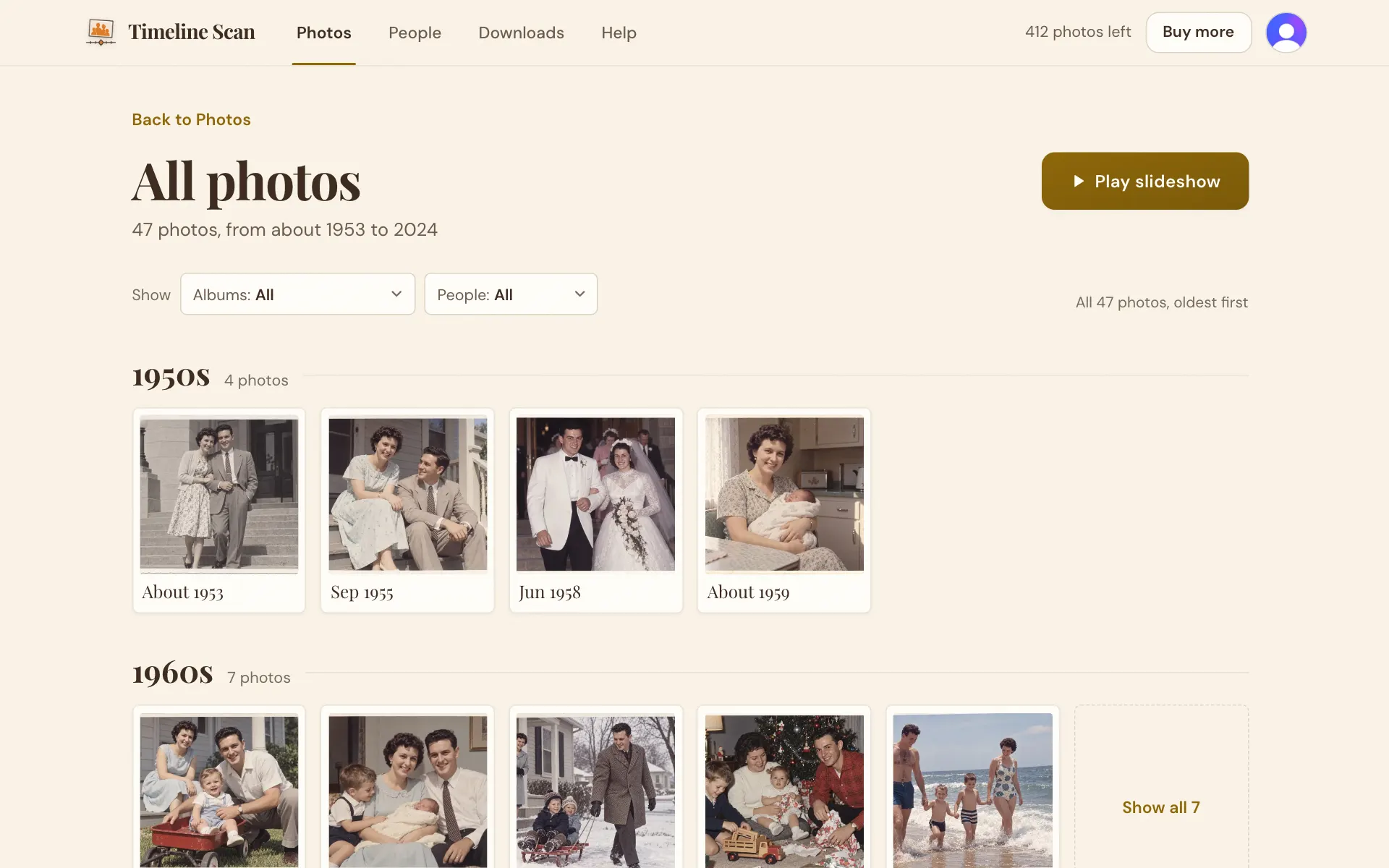Open the Downloads menu item
This screenshot has width=1389, height=868.
(x=521, y=33)
